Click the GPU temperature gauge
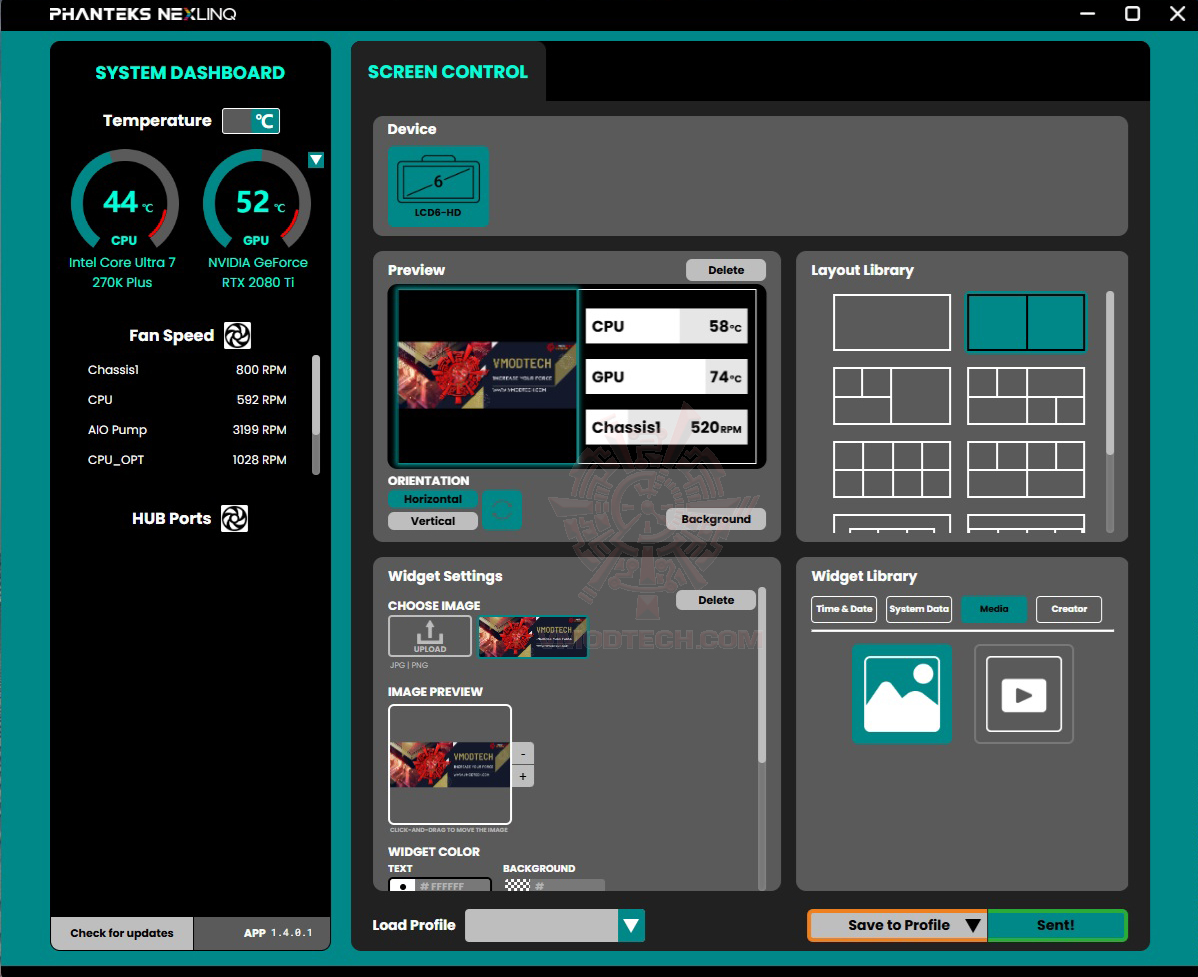 [257, 200]
